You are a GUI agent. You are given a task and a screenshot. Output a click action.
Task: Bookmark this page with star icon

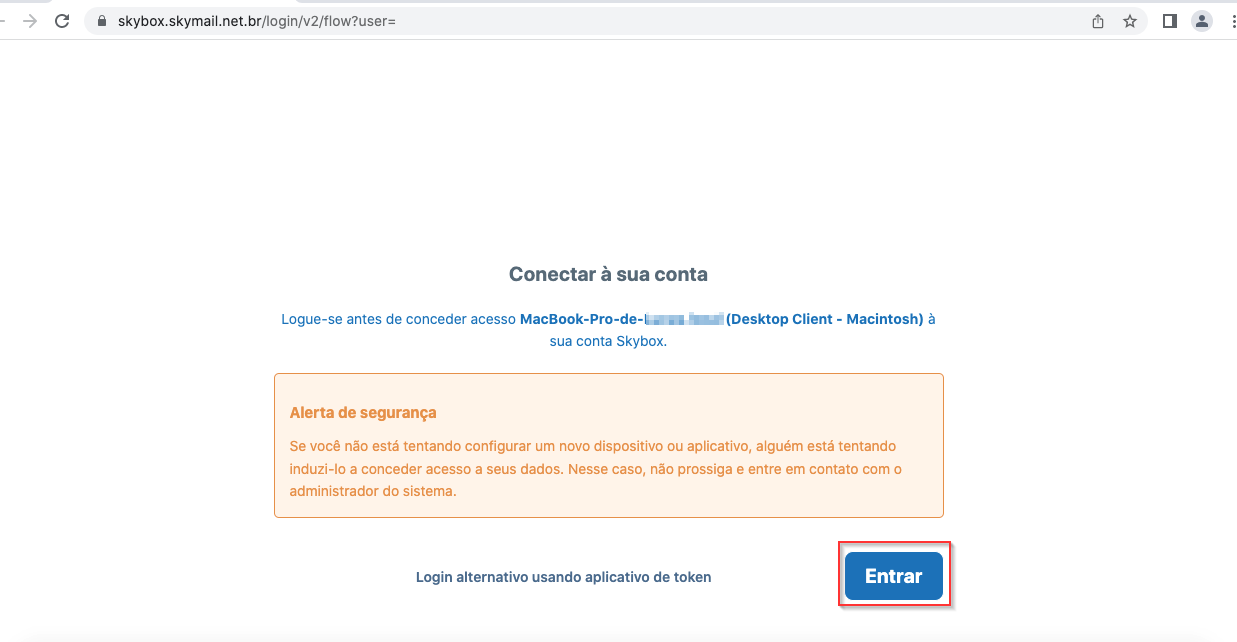click(x=1130, y=21)
